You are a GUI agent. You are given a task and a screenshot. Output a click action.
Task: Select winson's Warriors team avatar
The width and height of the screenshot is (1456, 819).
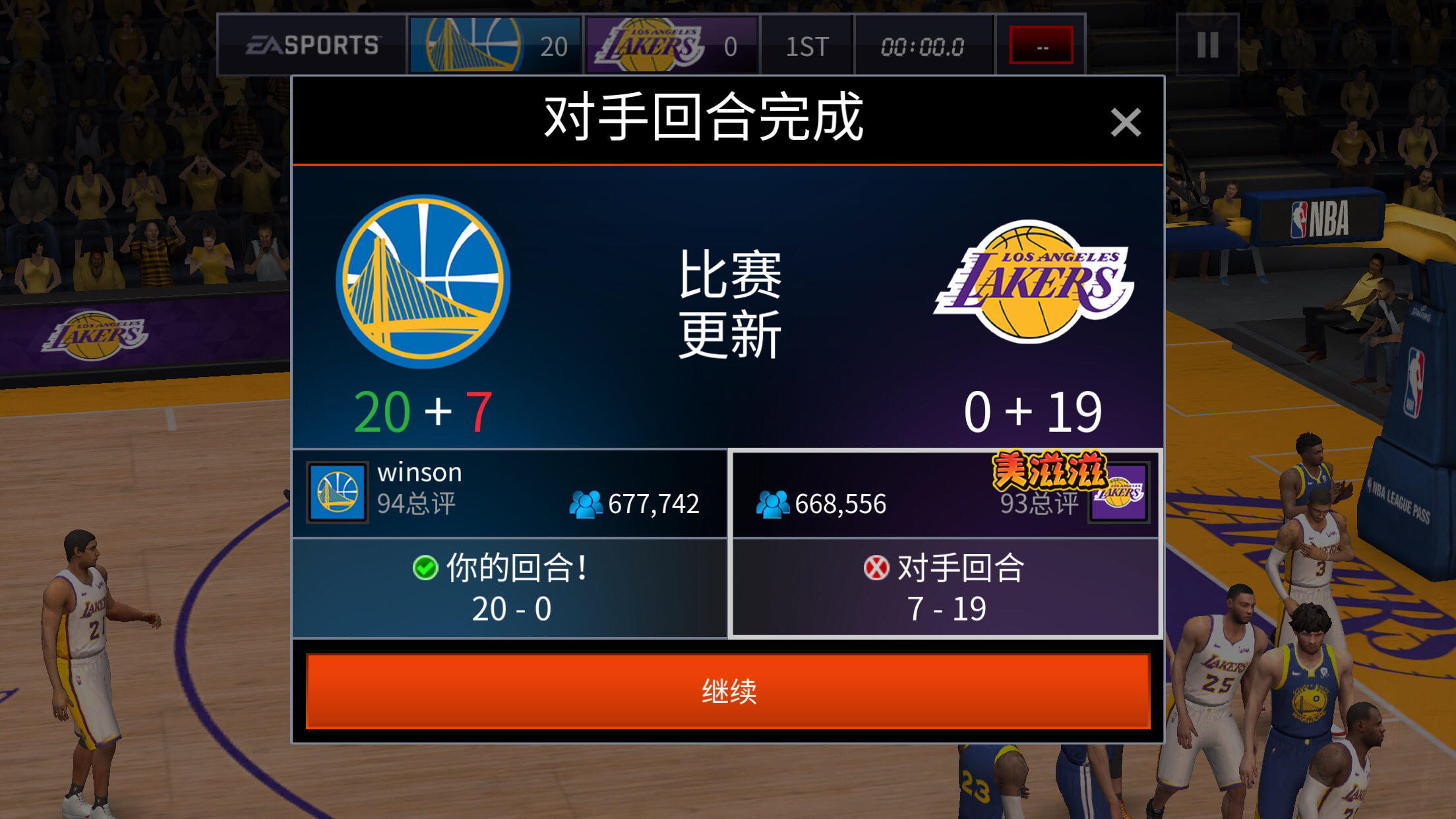coord(337,493)
